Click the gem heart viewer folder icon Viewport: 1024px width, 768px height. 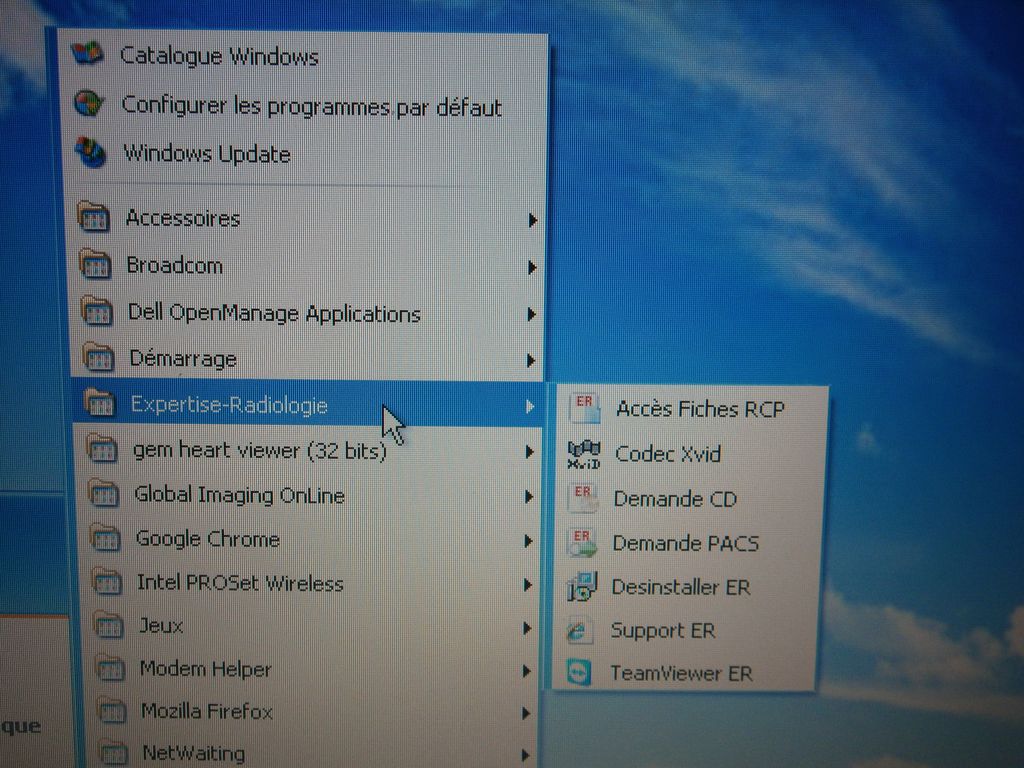coord(102,448)
